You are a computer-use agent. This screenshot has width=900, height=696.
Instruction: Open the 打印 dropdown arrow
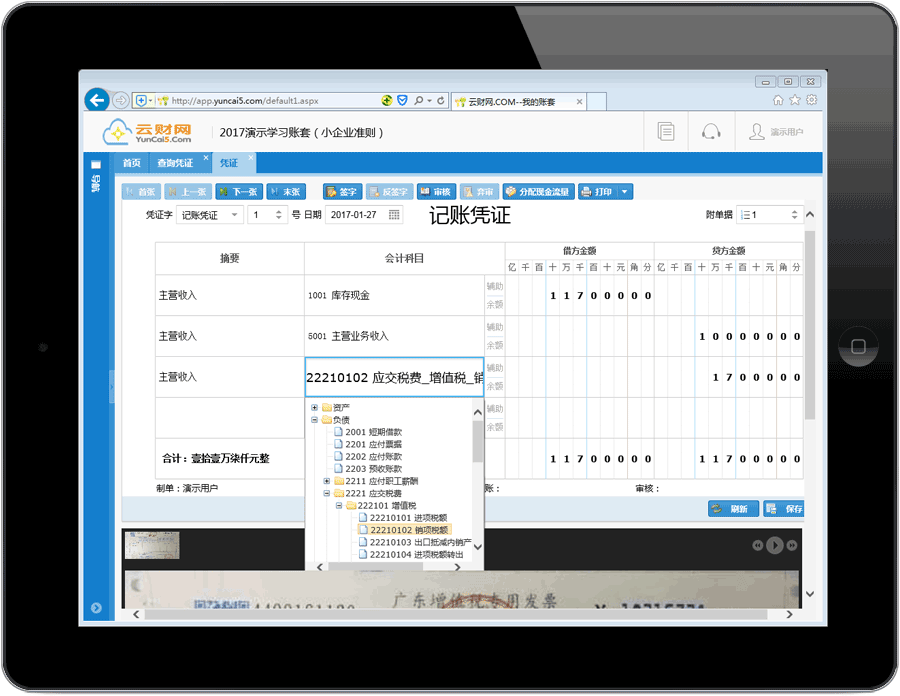pos(625,192)
